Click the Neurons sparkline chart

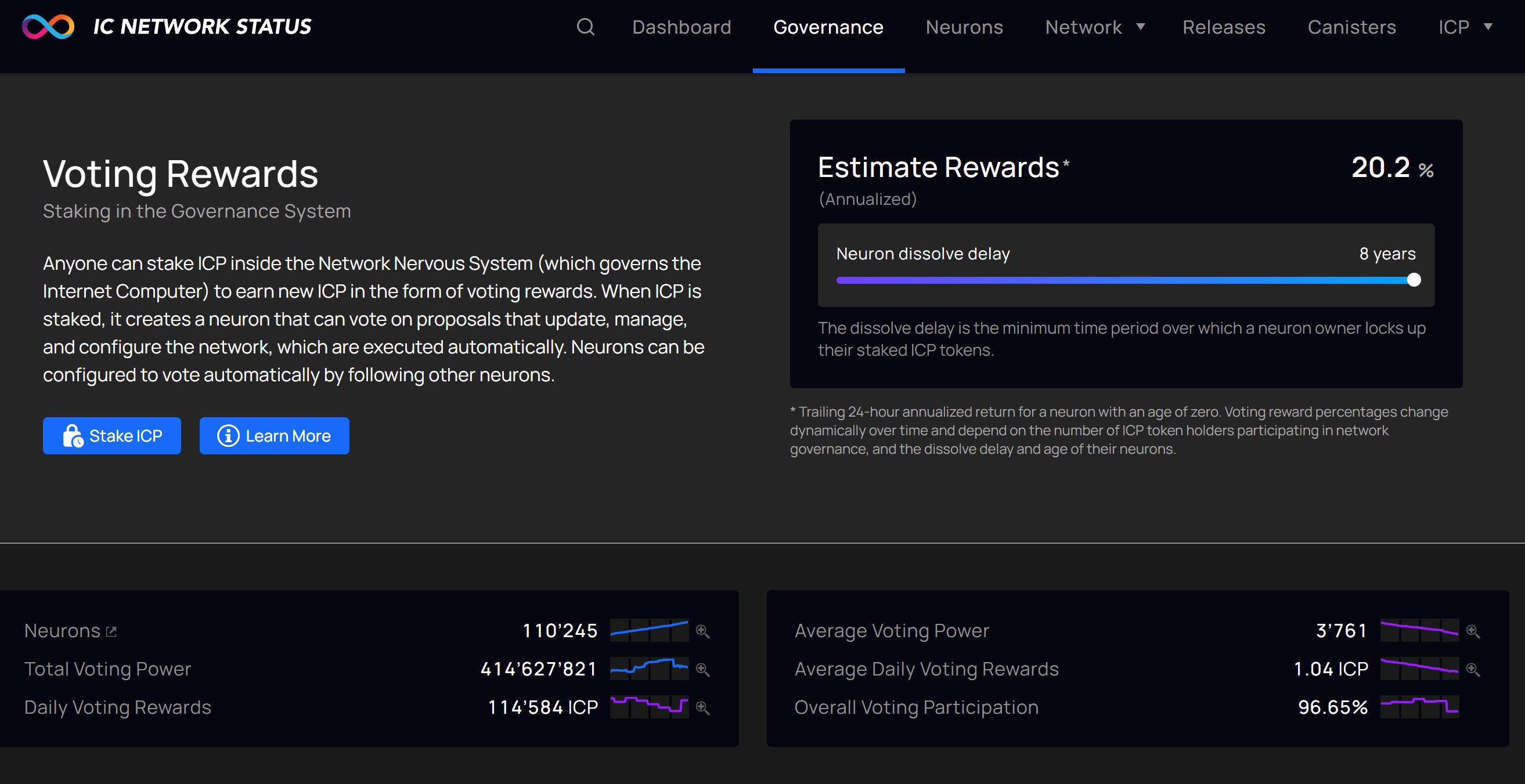(650, 630)
